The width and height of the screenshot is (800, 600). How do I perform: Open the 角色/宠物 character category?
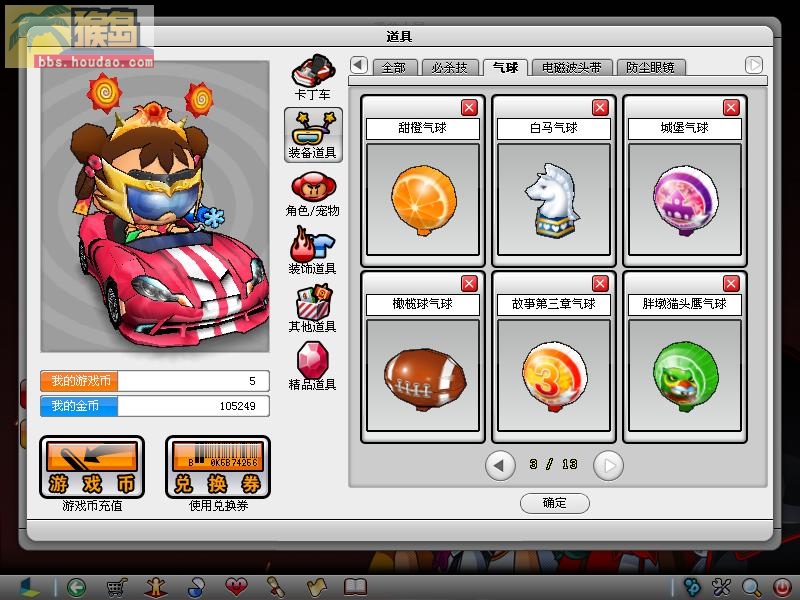click(x=313, y=194)
